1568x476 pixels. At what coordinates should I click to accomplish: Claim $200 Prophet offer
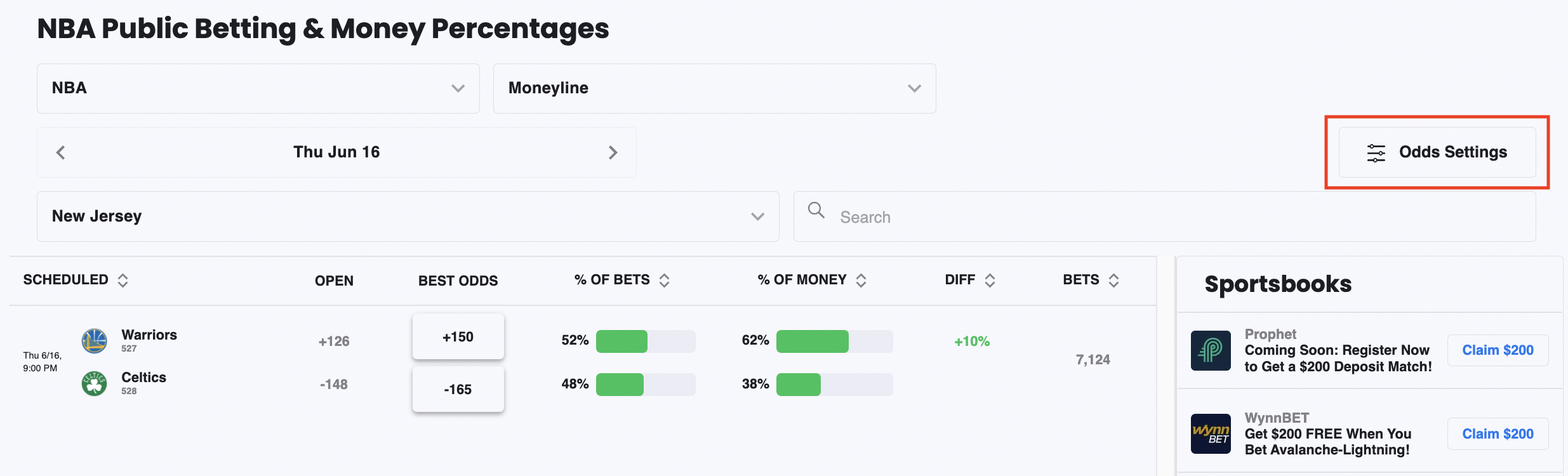[x=1498, y=350]
